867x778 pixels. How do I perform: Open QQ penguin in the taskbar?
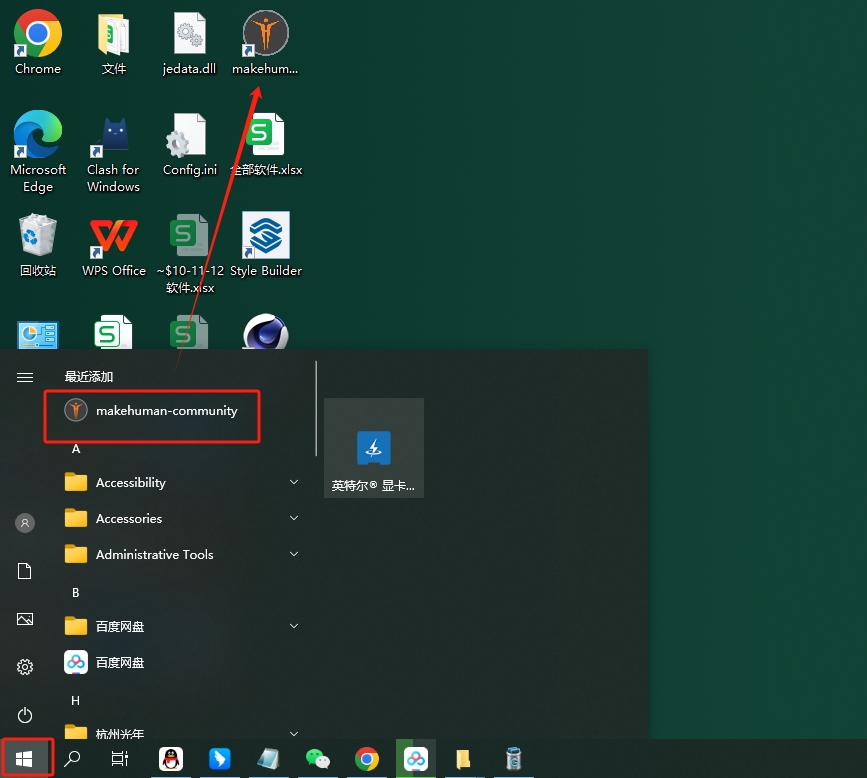[171, 759]
